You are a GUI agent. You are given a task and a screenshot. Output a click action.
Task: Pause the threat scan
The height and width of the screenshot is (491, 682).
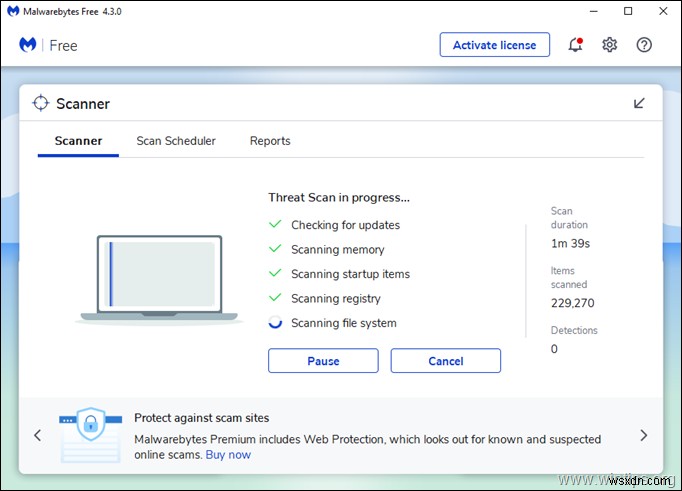[323, 361]
